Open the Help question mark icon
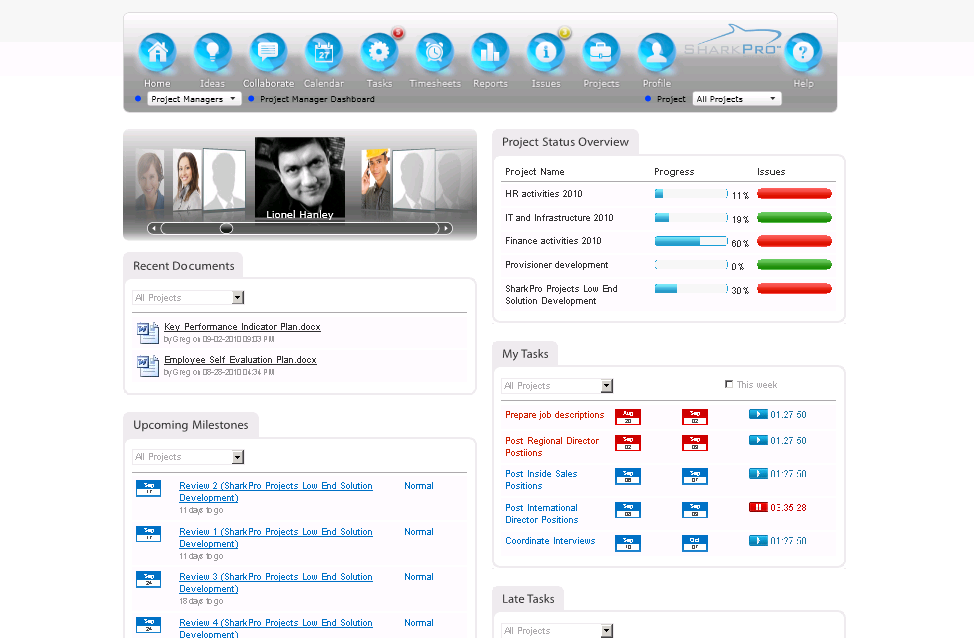 (x=803, y=53)
